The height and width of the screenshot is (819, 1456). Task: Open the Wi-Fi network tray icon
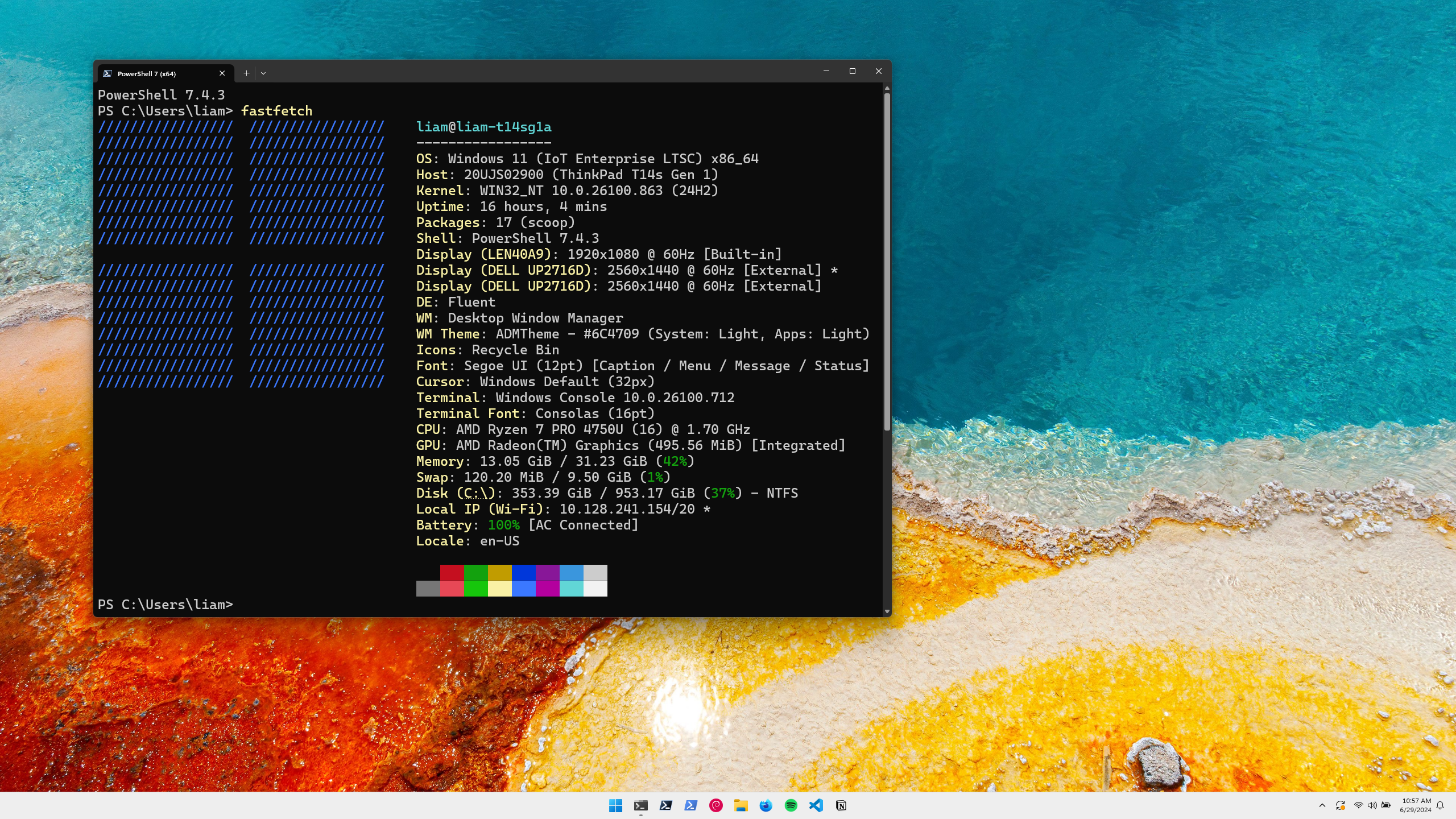click(x=1358, y=805)
